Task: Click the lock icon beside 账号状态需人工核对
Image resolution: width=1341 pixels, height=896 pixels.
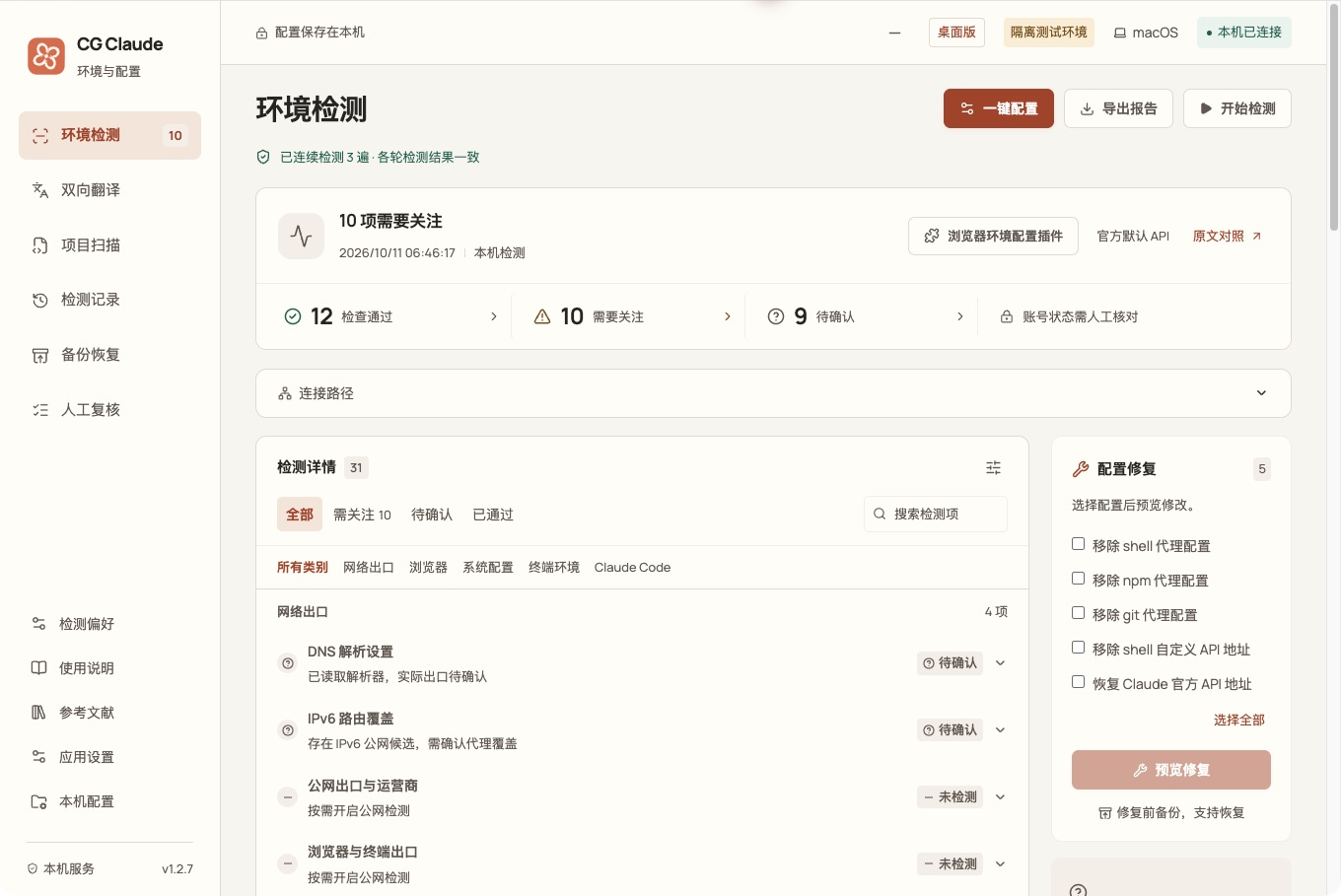Action: tap(1007, 316)
